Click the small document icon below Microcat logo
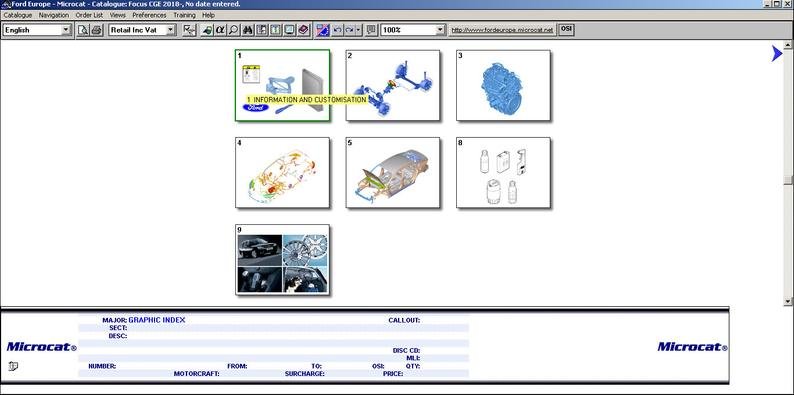Image resolution: width=794 pixels, height=395 pixels. [13, 366]
